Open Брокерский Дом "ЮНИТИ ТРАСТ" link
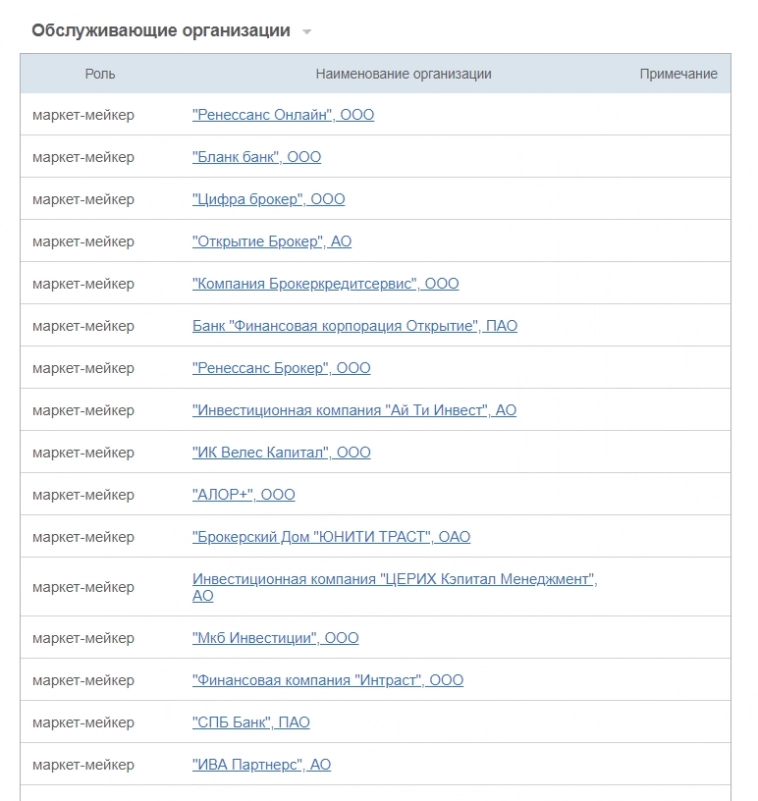Image resolution: width=758 pixels, height=801 pixels. tap(331, 537)
